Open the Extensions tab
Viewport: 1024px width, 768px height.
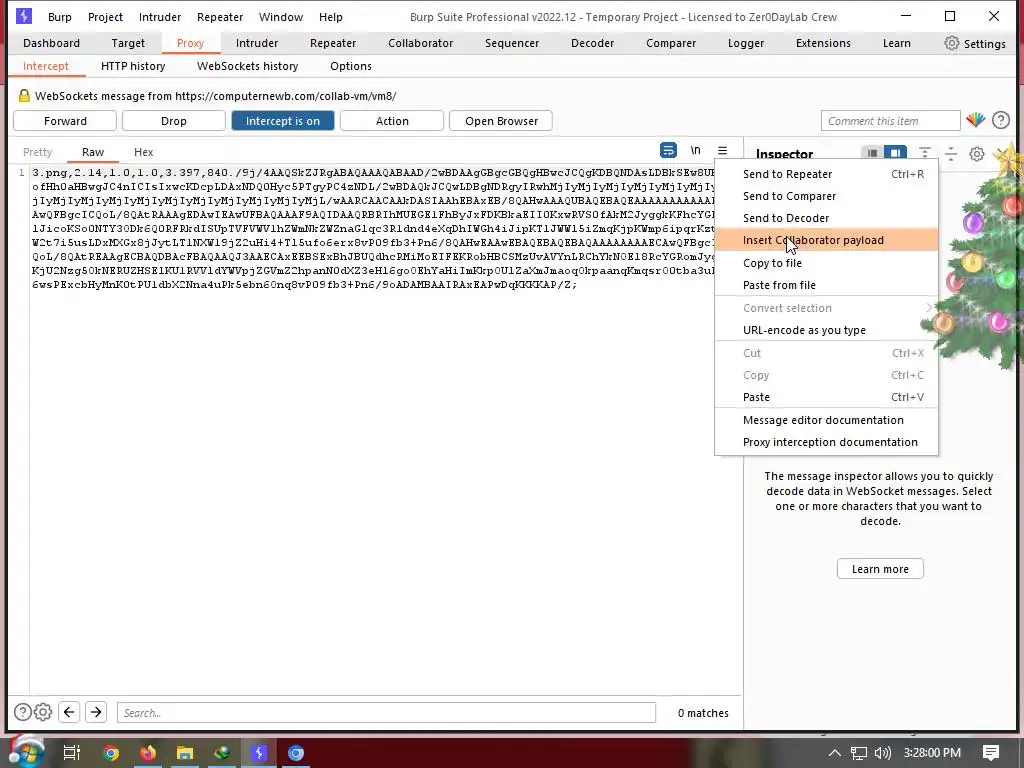pyautogui.click(x=823, y=43)
